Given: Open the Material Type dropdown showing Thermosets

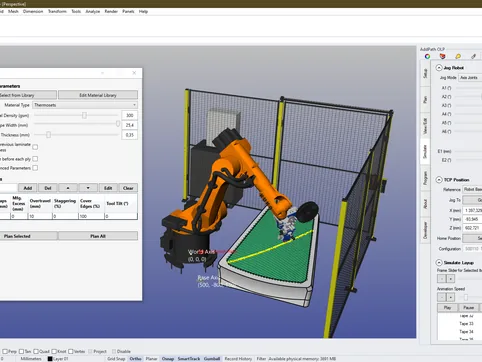Looking at the screenshot, I should pos(85,105).
